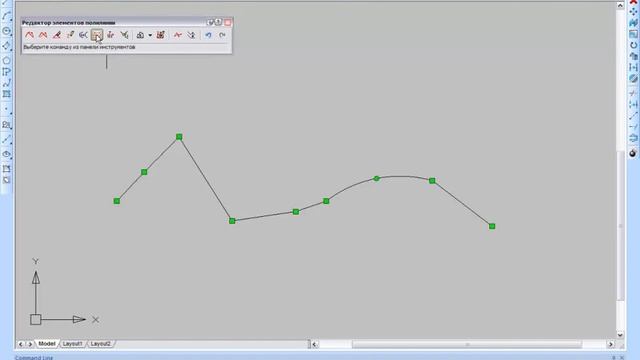The width and height of the screenshot is (640, 360).
Task: Open the small dropdown arrow in polyline editor toolbar
Action: (150, 36)
